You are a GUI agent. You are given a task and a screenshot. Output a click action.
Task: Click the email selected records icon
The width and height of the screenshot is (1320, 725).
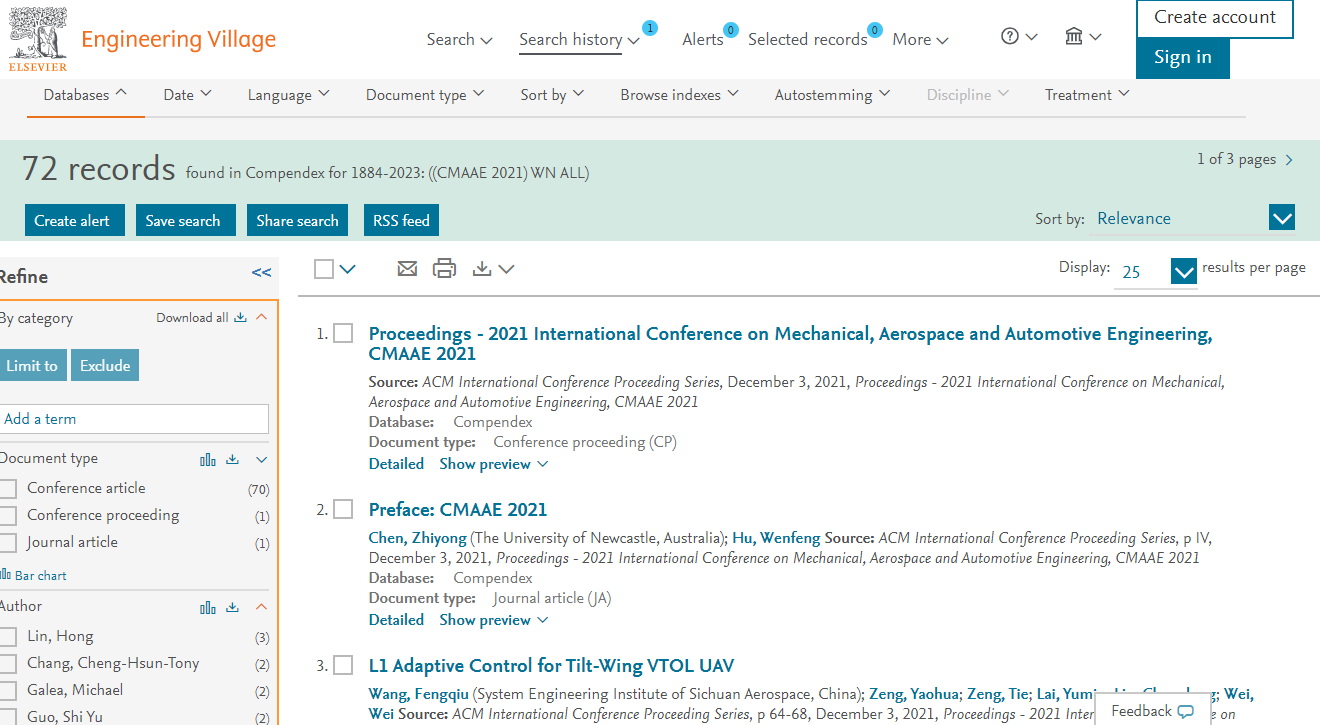tap(407, 268)
